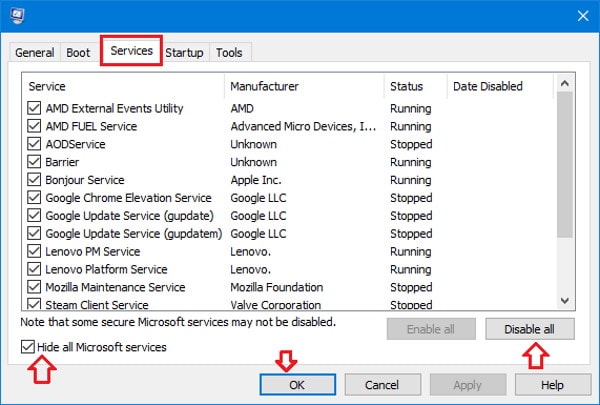The image size is (600, 405).
Task: Sort by the Manufacturer column header
Action: pyautogui.click(x=304, y=86)
